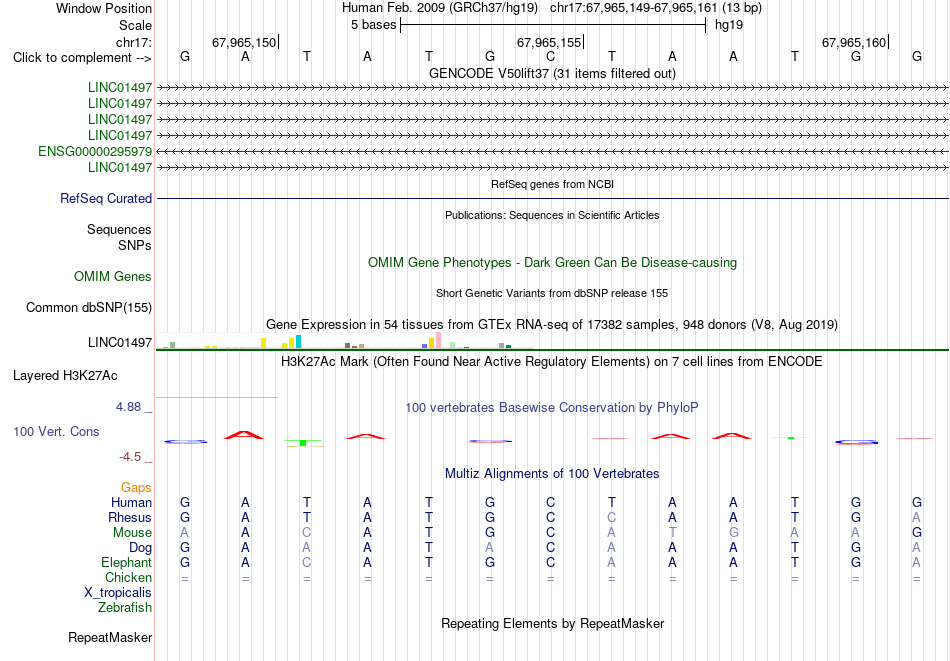
Task: Click 'RefSeq genes from NCBI' track title
Action: 553,184
